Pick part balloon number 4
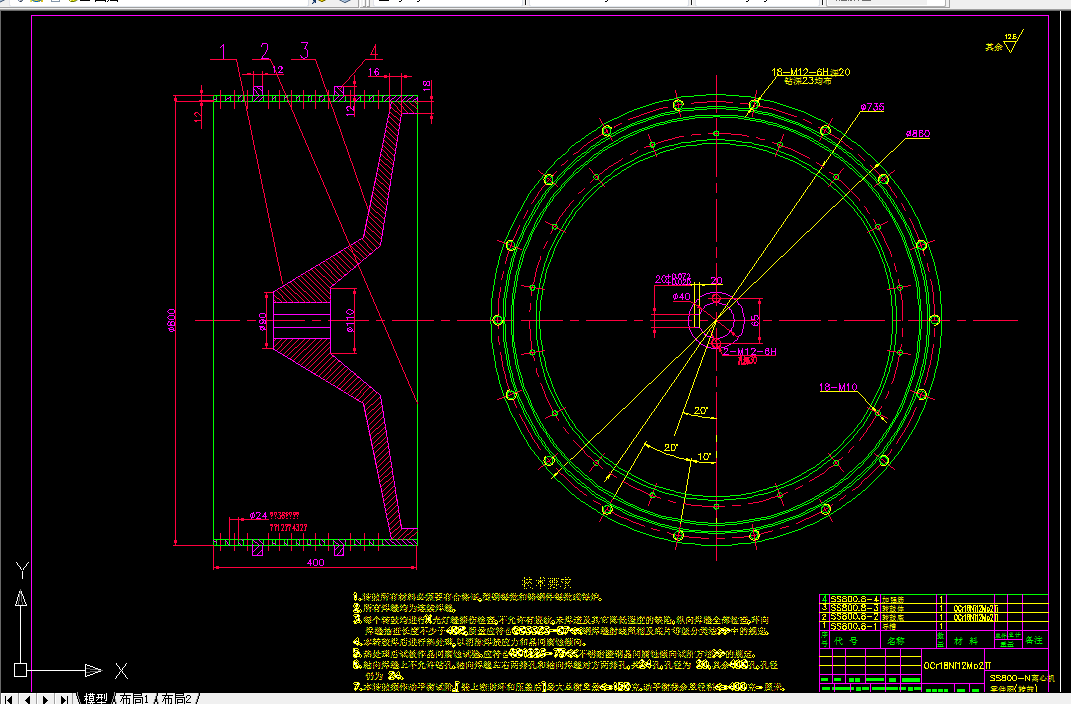The image size is (1071, 704). click(374, 52)
